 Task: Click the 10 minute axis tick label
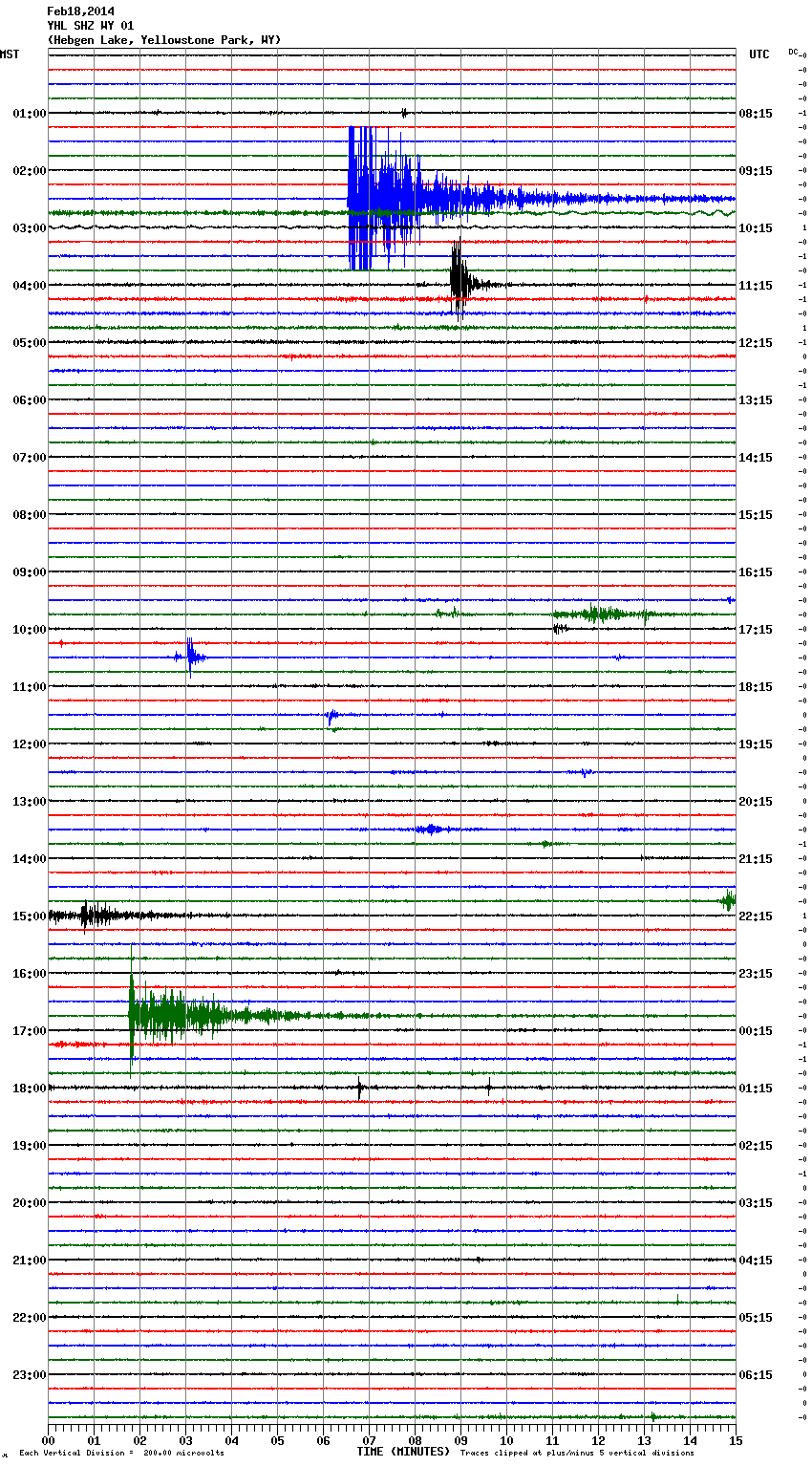point(506,1441)
